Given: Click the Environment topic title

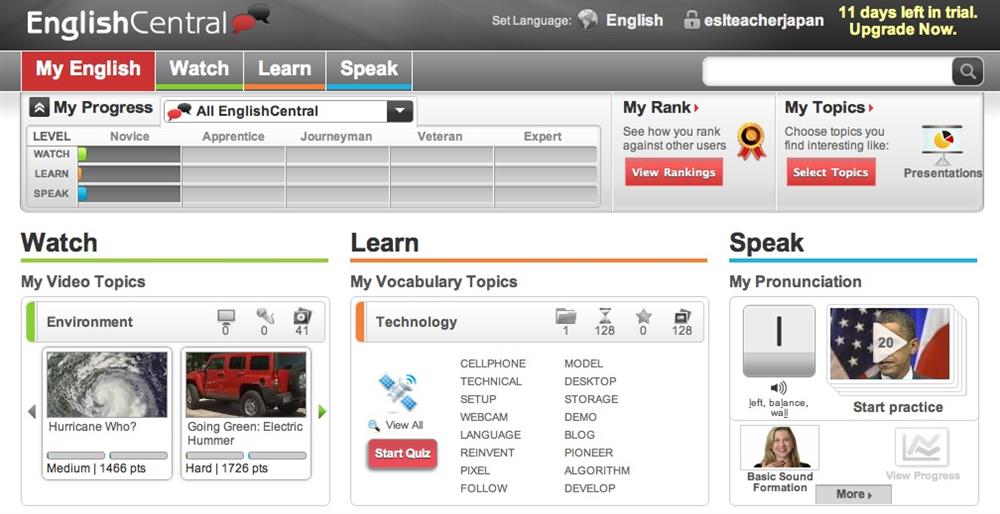Looking at the screenshot, I should 90,322.
